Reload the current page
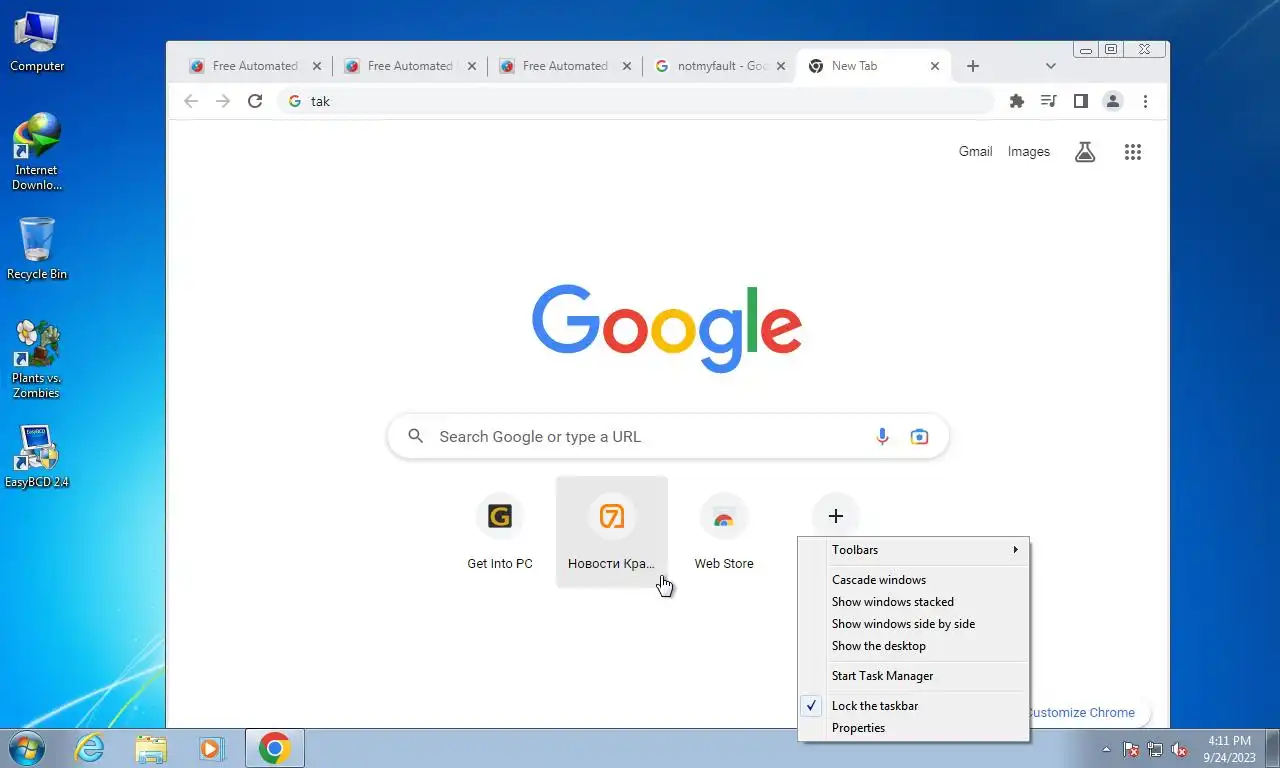Screen dimensions: 1280x768 tap(255, 101)
